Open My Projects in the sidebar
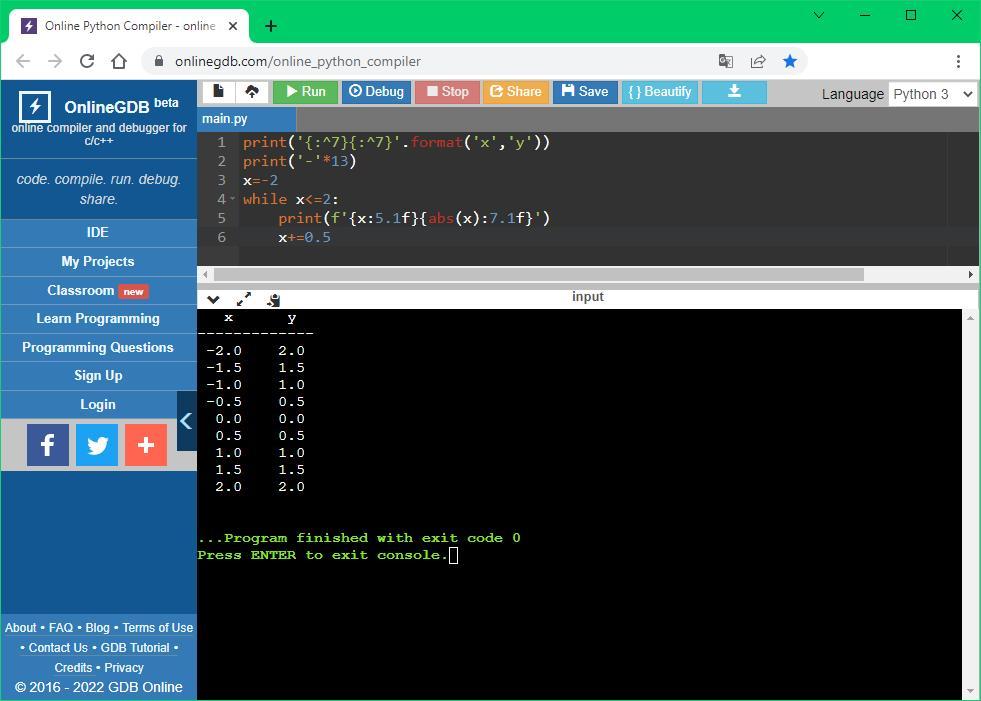 [x=98, y=262]
